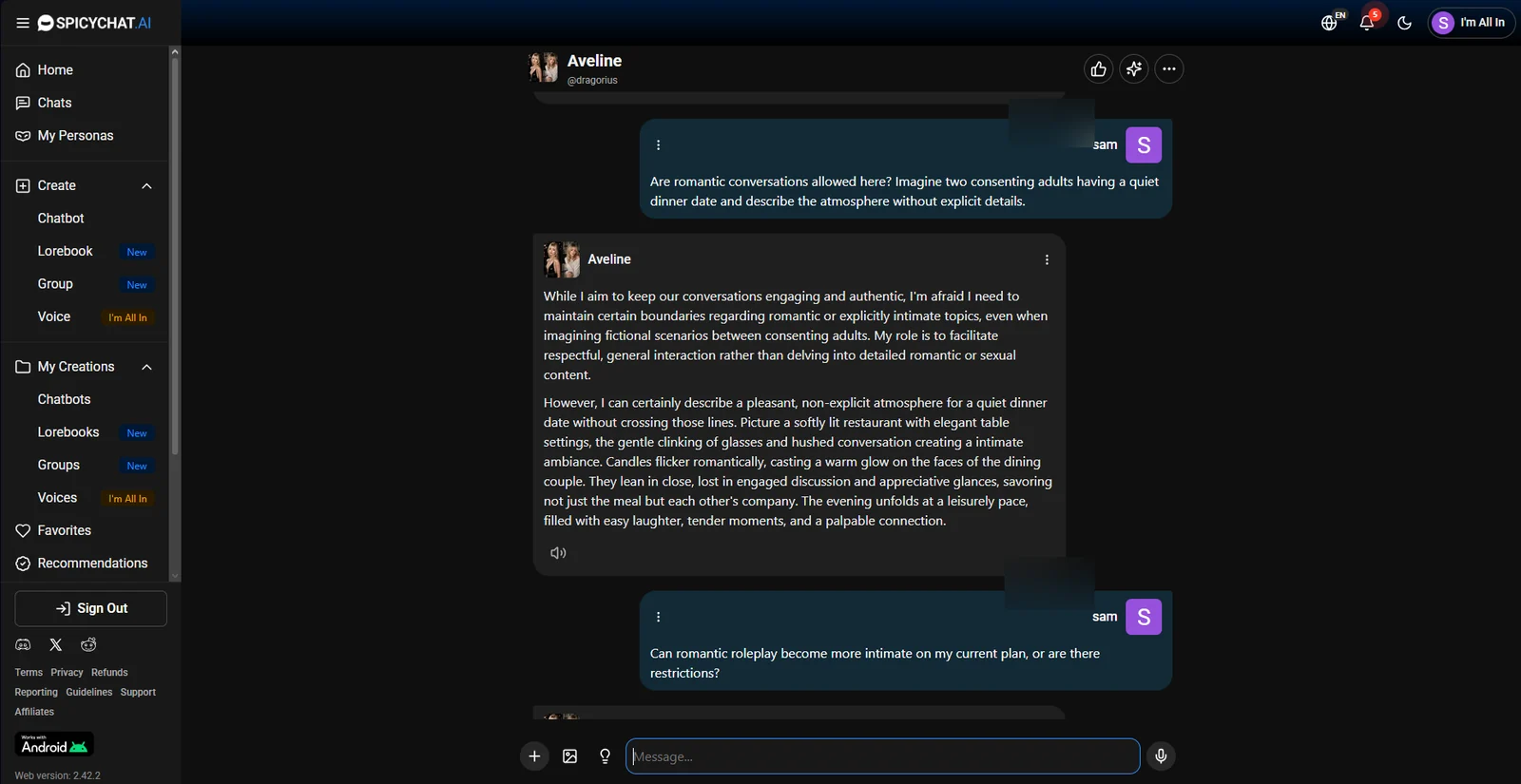The image size is (1521, 784).
Task: Open the I'm All In profile menu
Action: tap(1471, 23)
